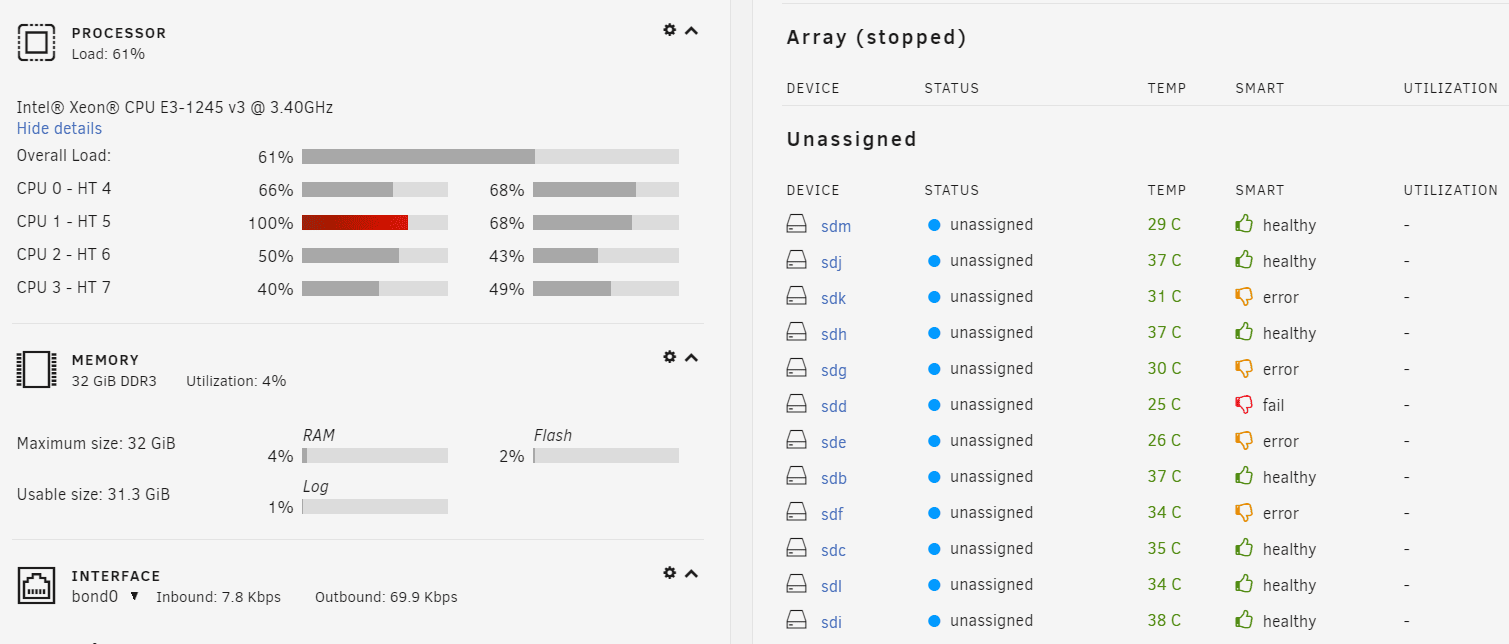Click the disk icon beside sdj
Screen dimensions: 1509x644
(x=796, y=261)
